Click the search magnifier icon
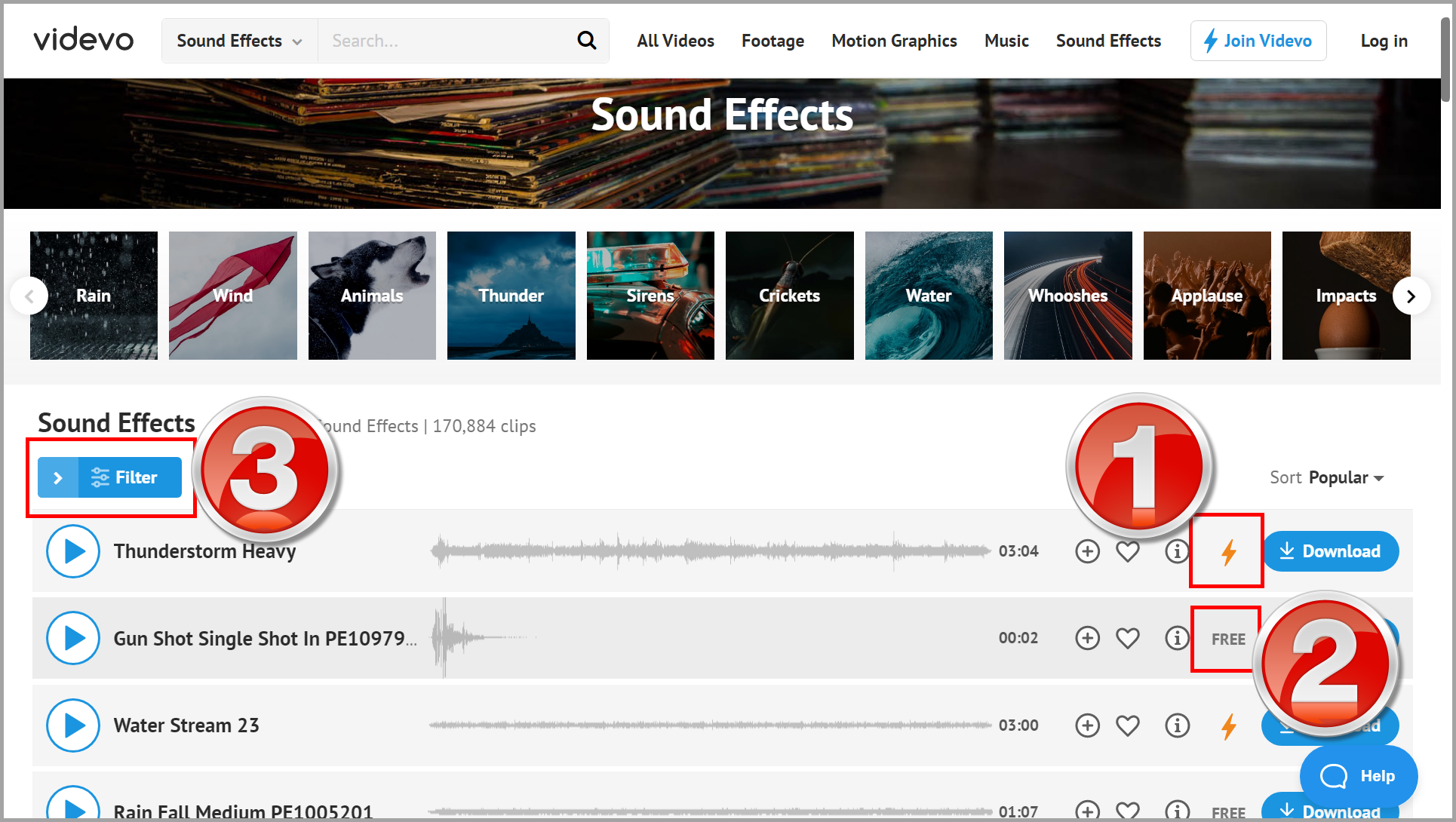 (x=586, y=40)
